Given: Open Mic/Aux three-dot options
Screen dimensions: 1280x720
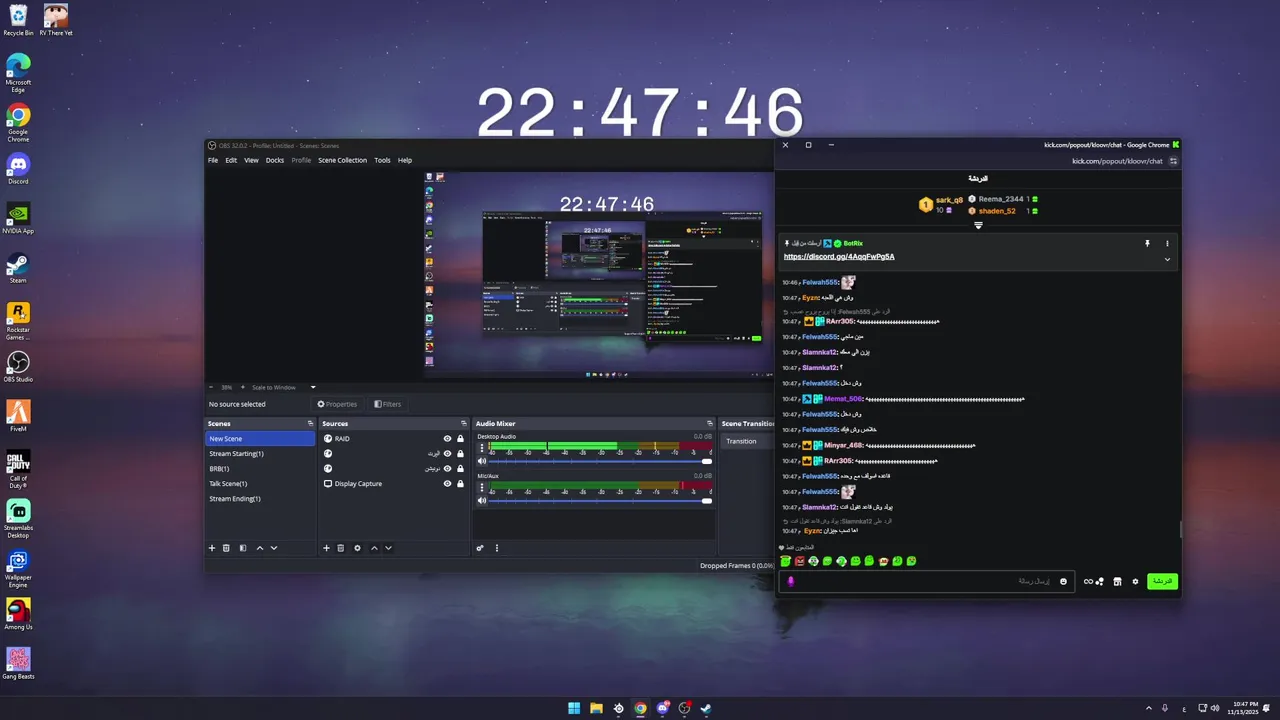Looking at the screenshot, I should [482, 487].
